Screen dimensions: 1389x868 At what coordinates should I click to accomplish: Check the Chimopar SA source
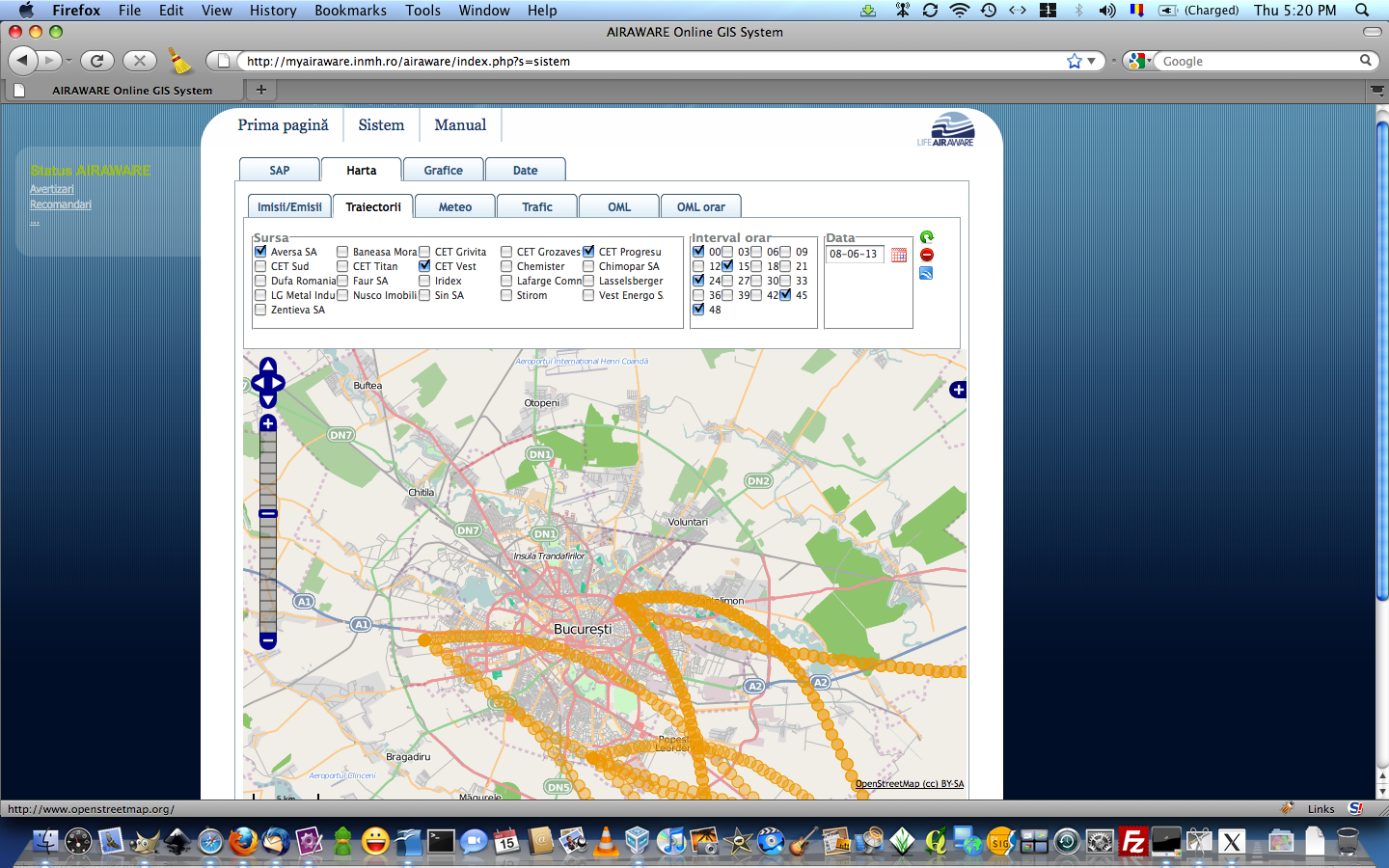coord(588,266)
